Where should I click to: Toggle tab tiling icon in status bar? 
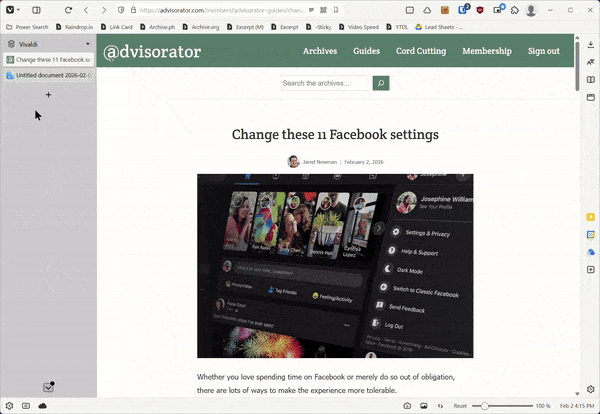[x=26, y=406]
